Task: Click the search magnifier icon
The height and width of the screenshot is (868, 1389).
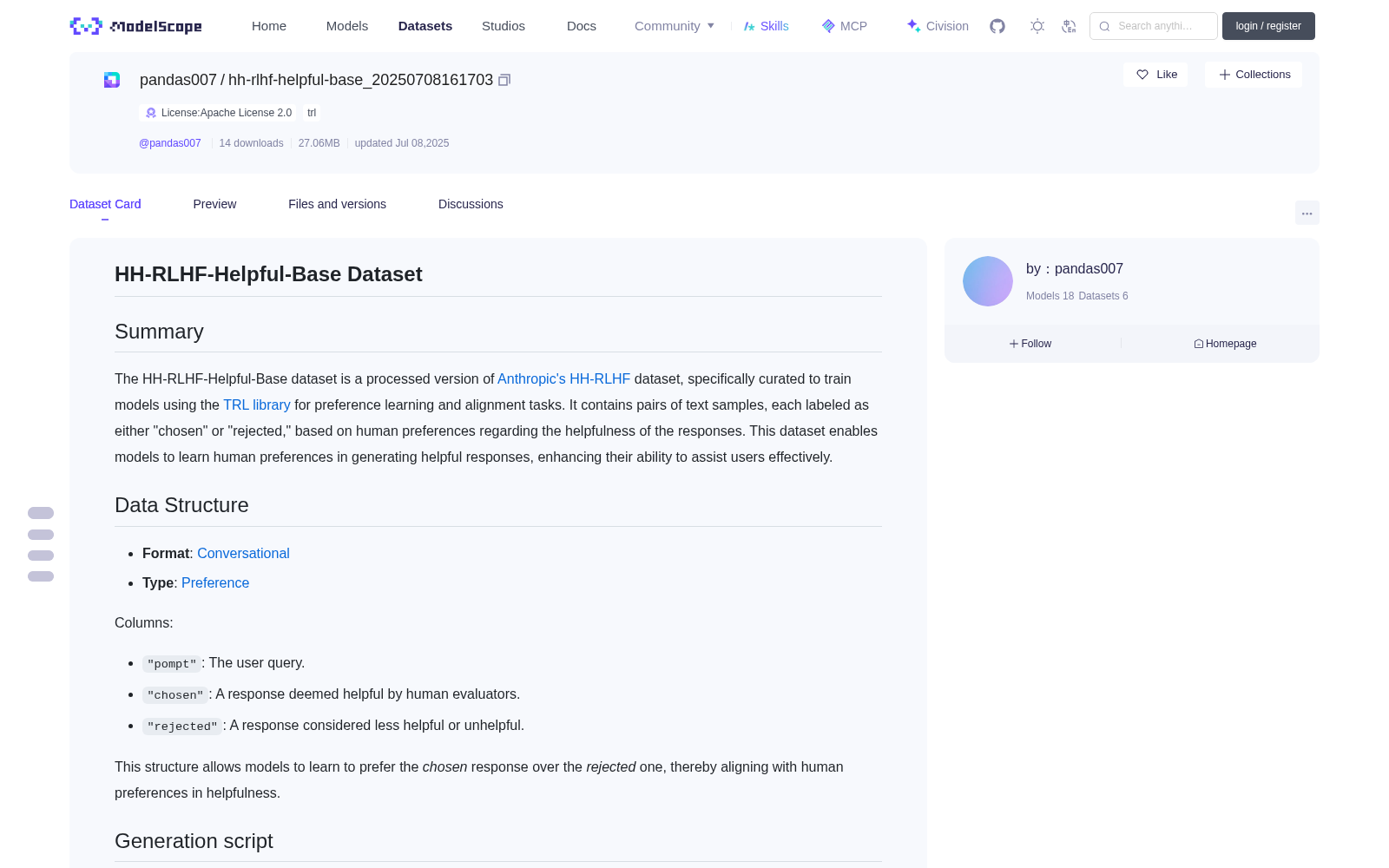Action: coord(1104,26)
